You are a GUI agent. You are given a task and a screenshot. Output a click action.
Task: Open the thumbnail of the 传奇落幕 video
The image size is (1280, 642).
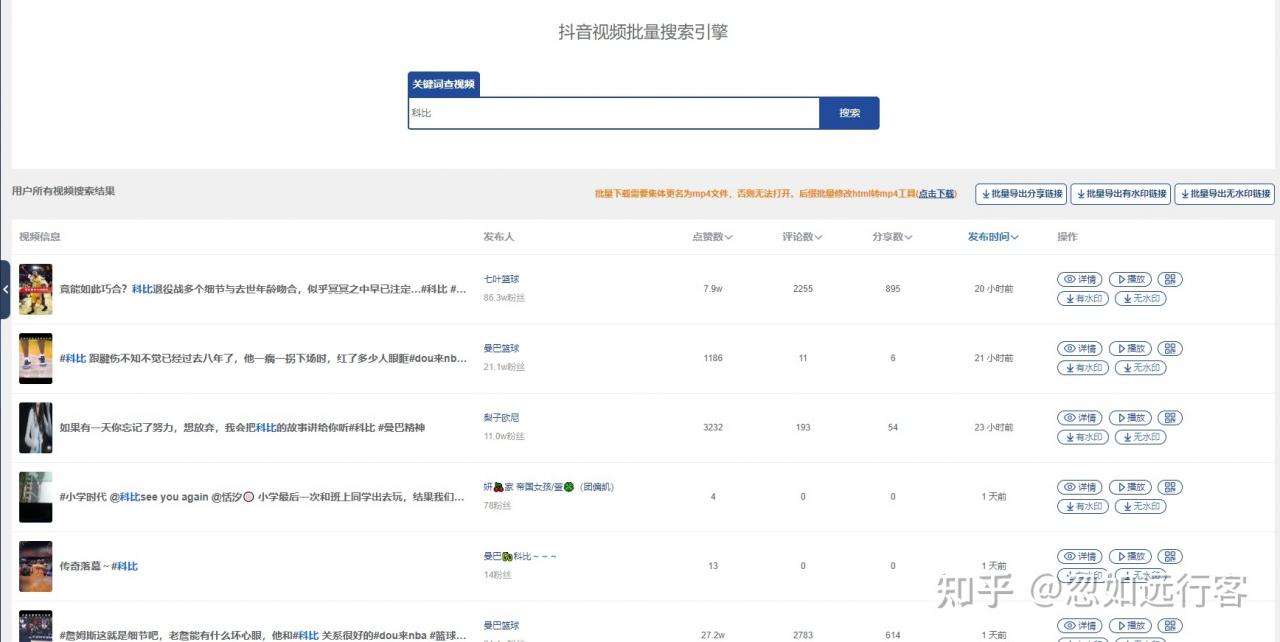36,566
